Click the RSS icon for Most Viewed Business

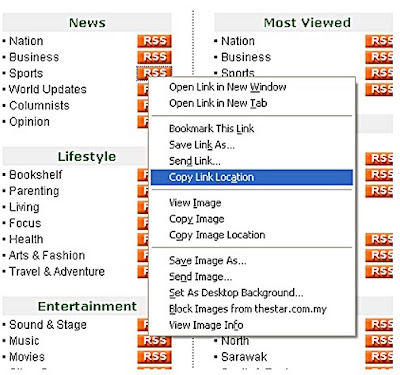pyautogui.click(x=379, y=57)
